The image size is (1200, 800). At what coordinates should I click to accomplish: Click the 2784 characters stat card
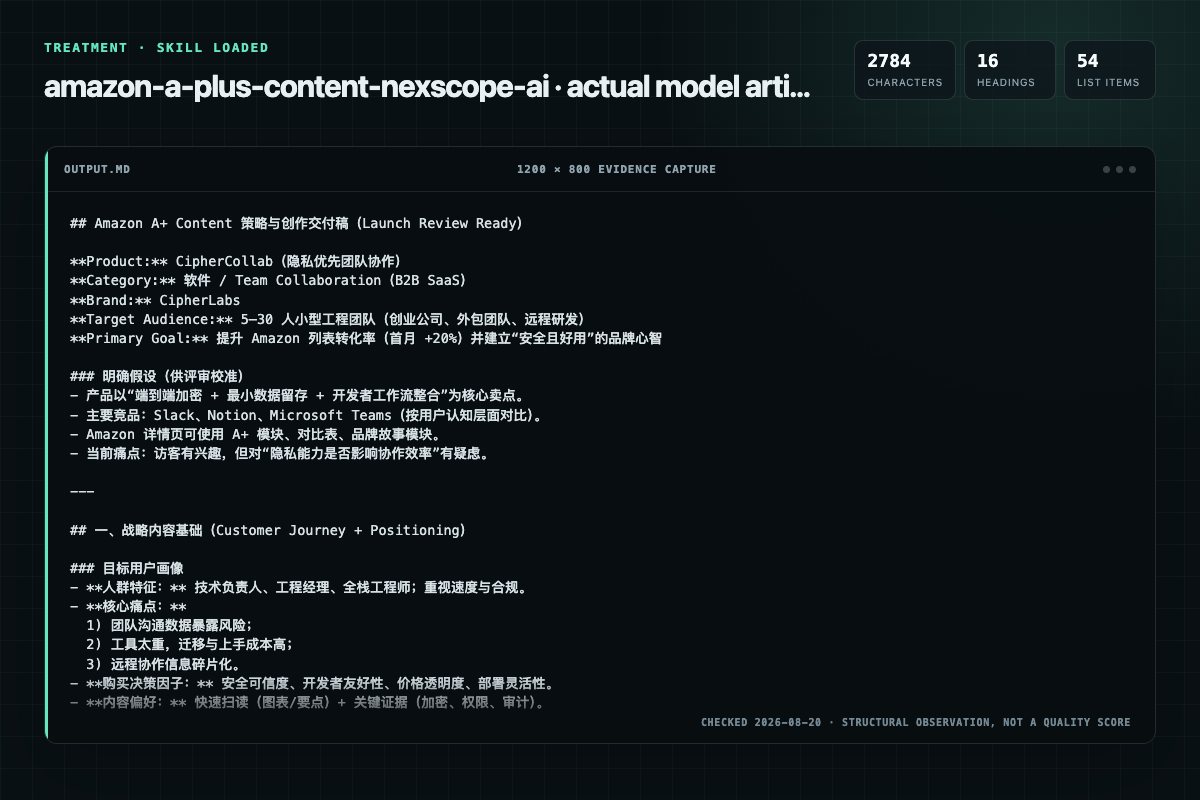904,70
